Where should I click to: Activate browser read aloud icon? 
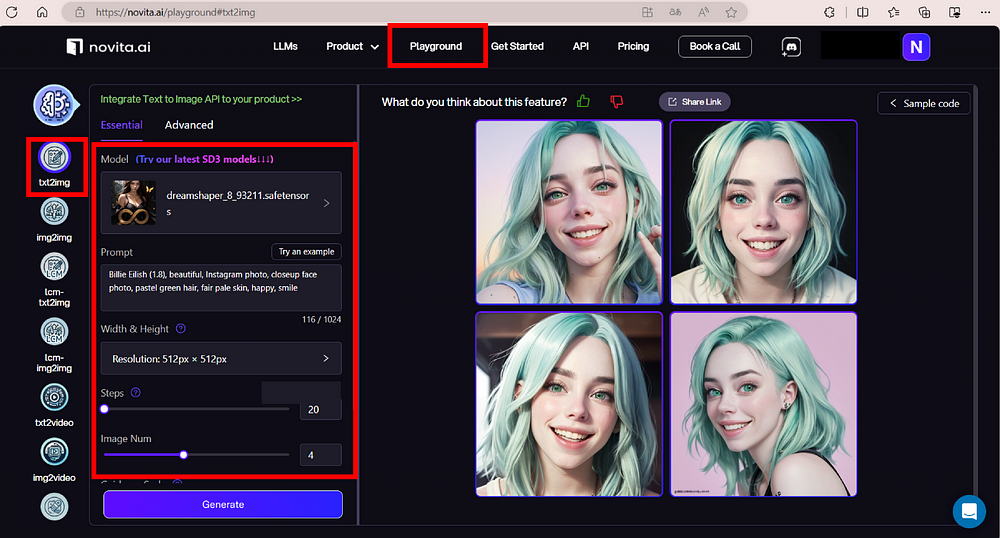[703, 12]
